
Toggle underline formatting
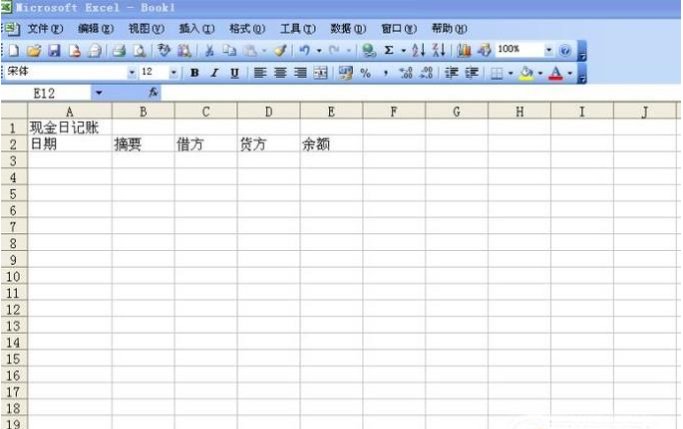[234, 73]
